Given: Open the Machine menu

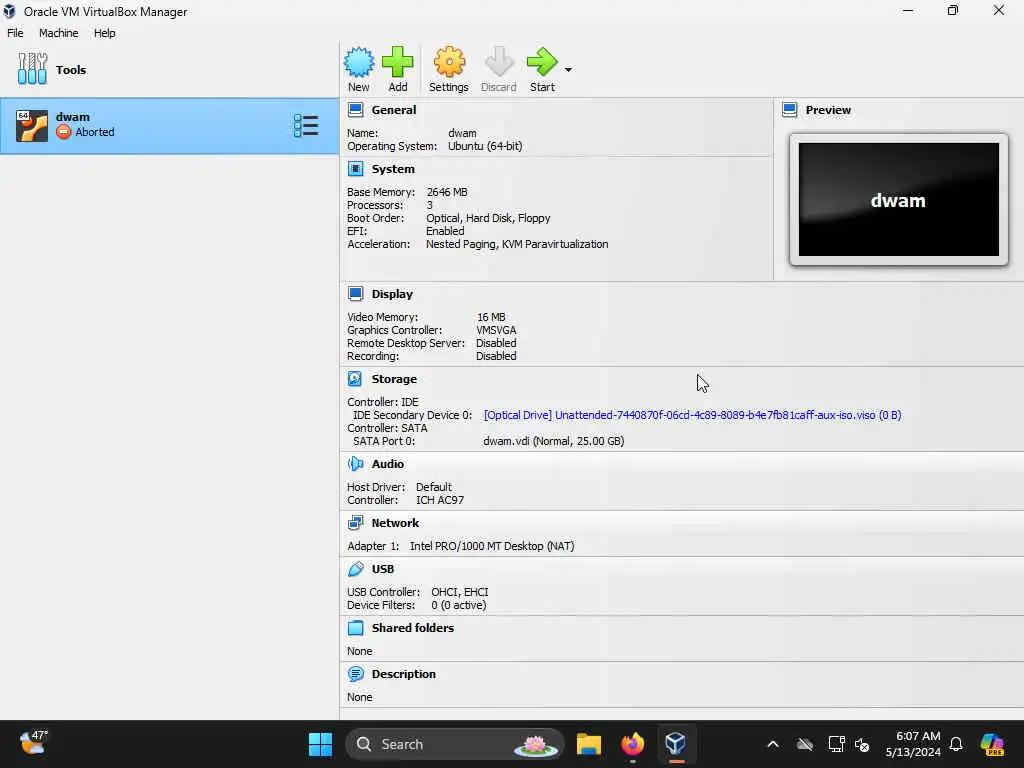Looking at the screenshot, I should point(58,33).
